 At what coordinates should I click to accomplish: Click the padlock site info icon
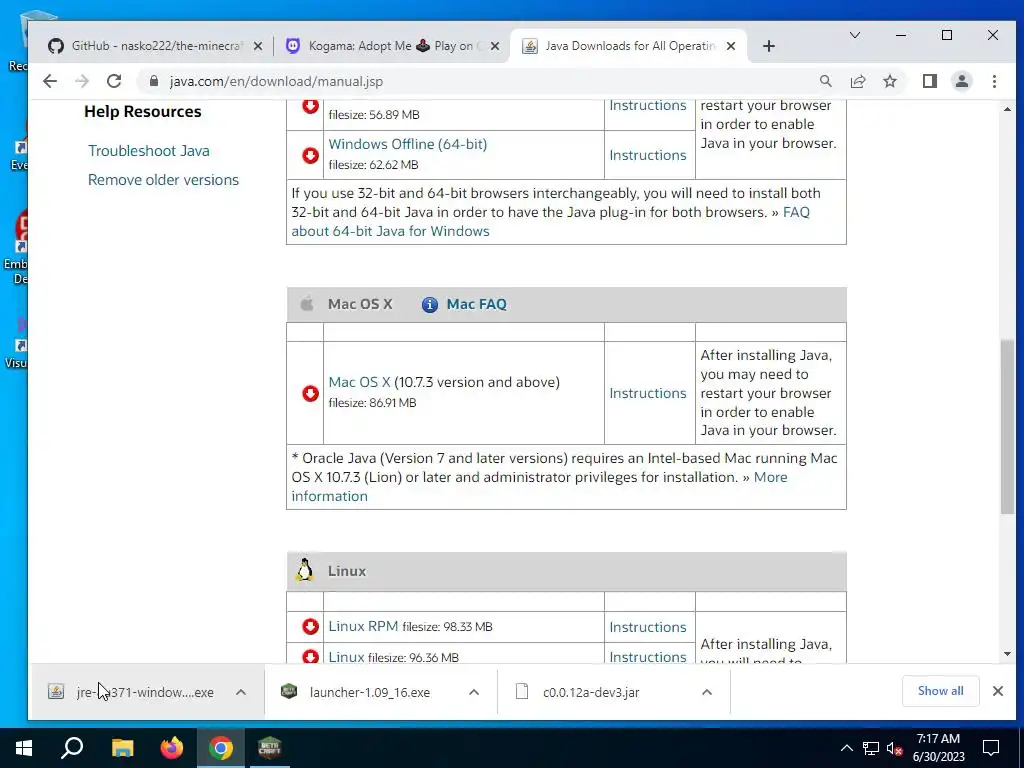[x=154, y=81]
